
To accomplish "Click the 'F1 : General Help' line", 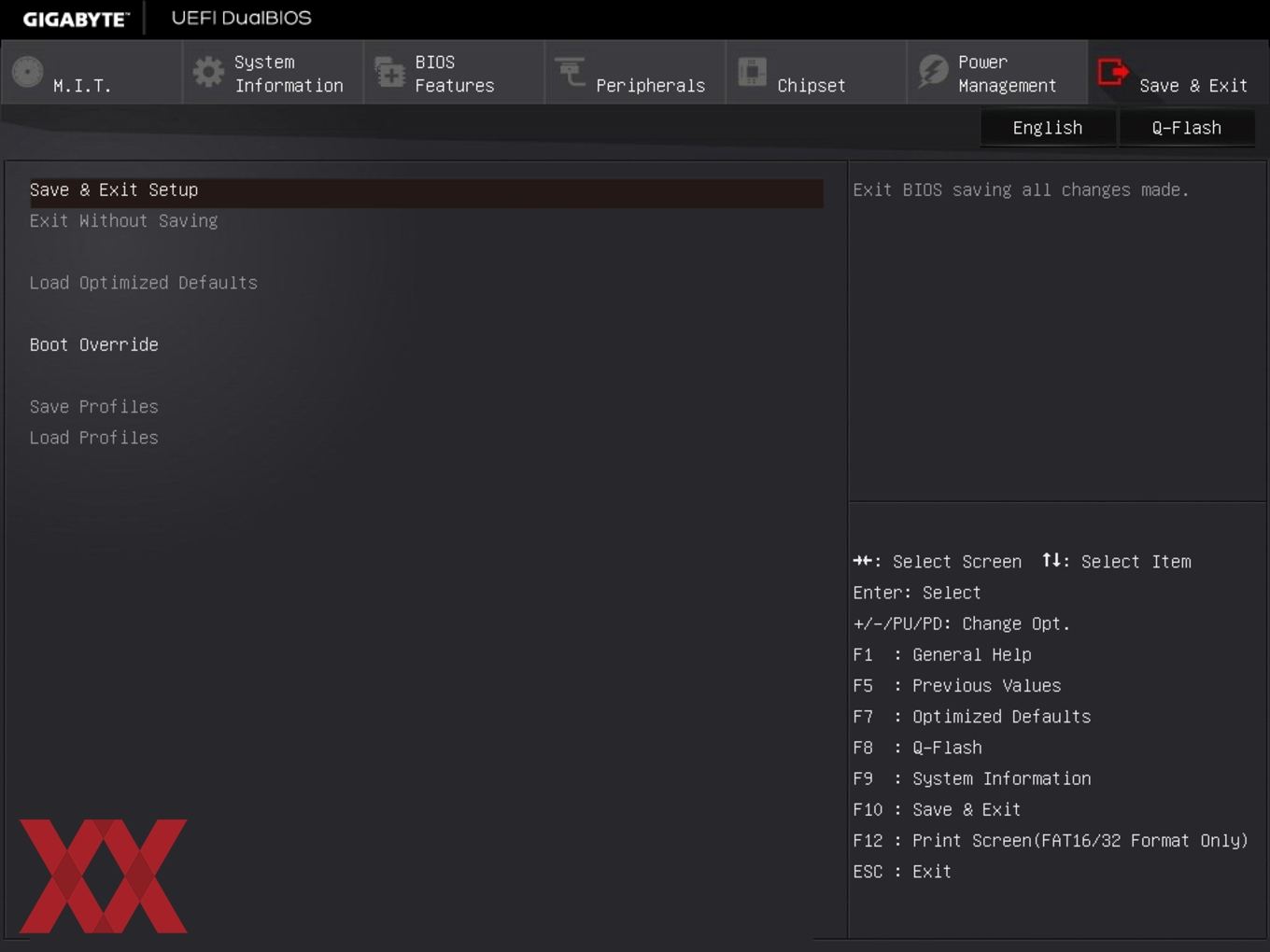I will point(942,655).
